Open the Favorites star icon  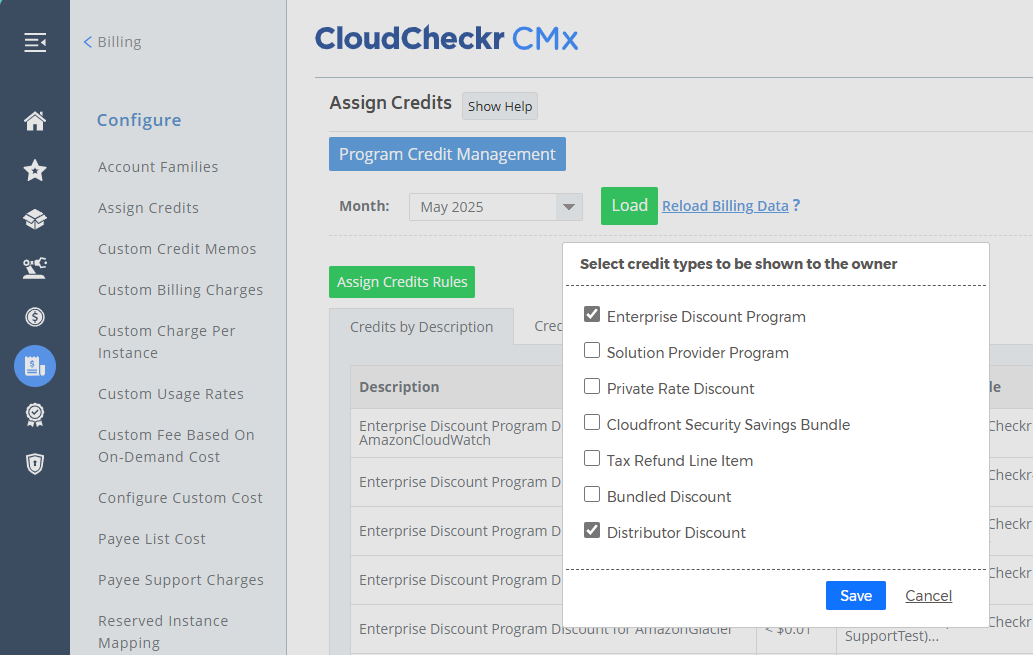click(x=35, y=171)
